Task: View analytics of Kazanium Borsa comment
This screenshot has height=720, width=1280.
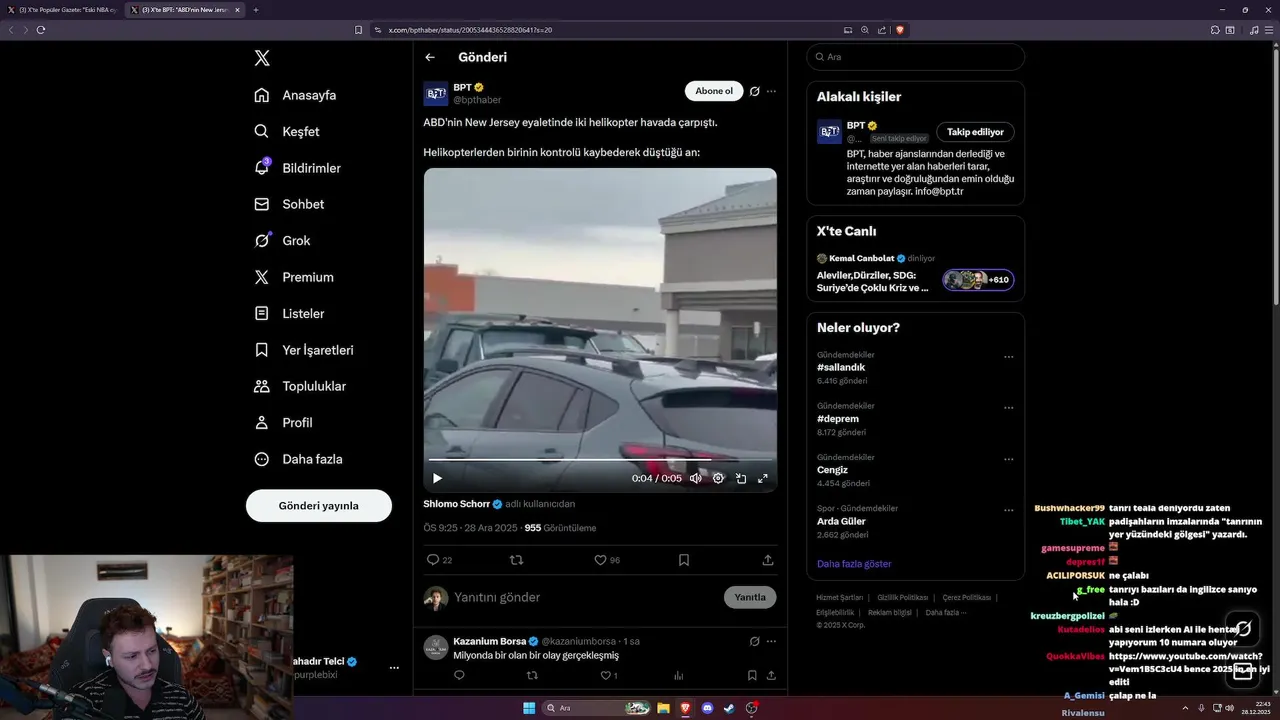Action: pos(678,675)
